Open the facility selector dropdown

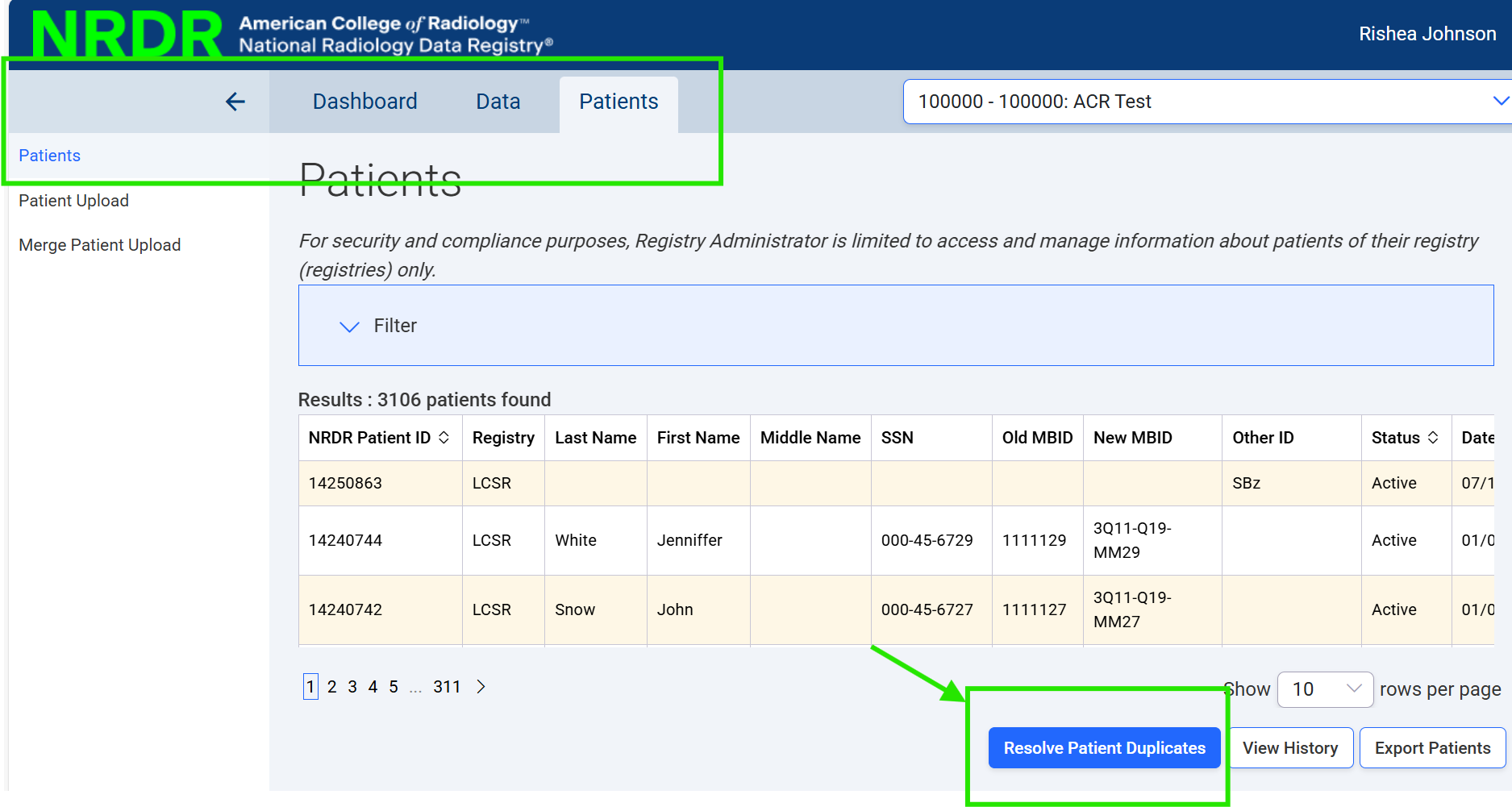point(1207,102)
